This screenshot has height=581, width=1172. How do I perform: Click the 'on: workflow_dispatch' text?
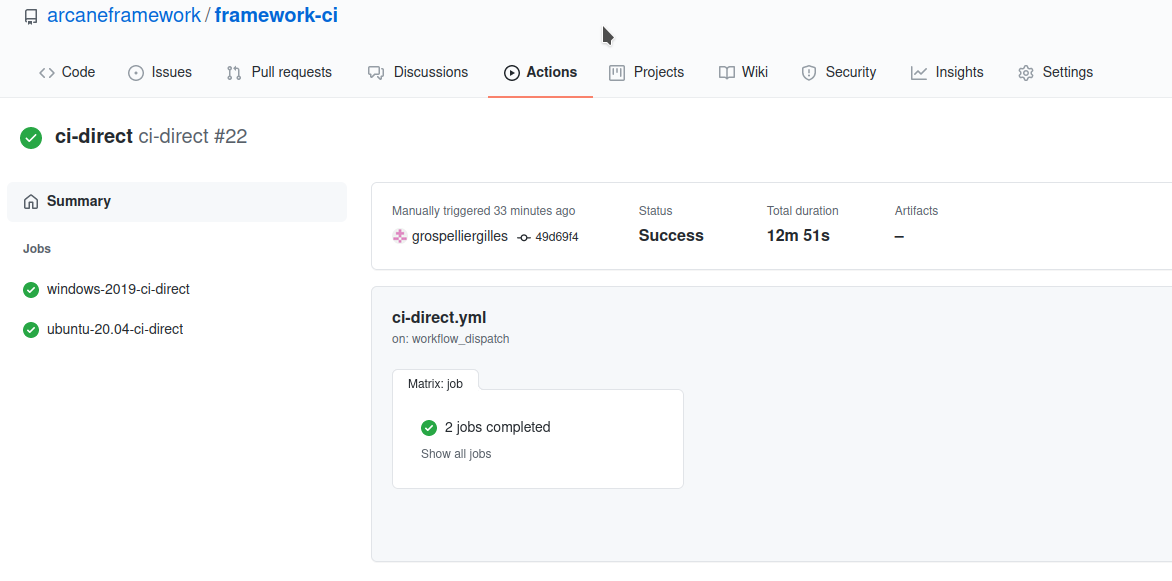451,339
